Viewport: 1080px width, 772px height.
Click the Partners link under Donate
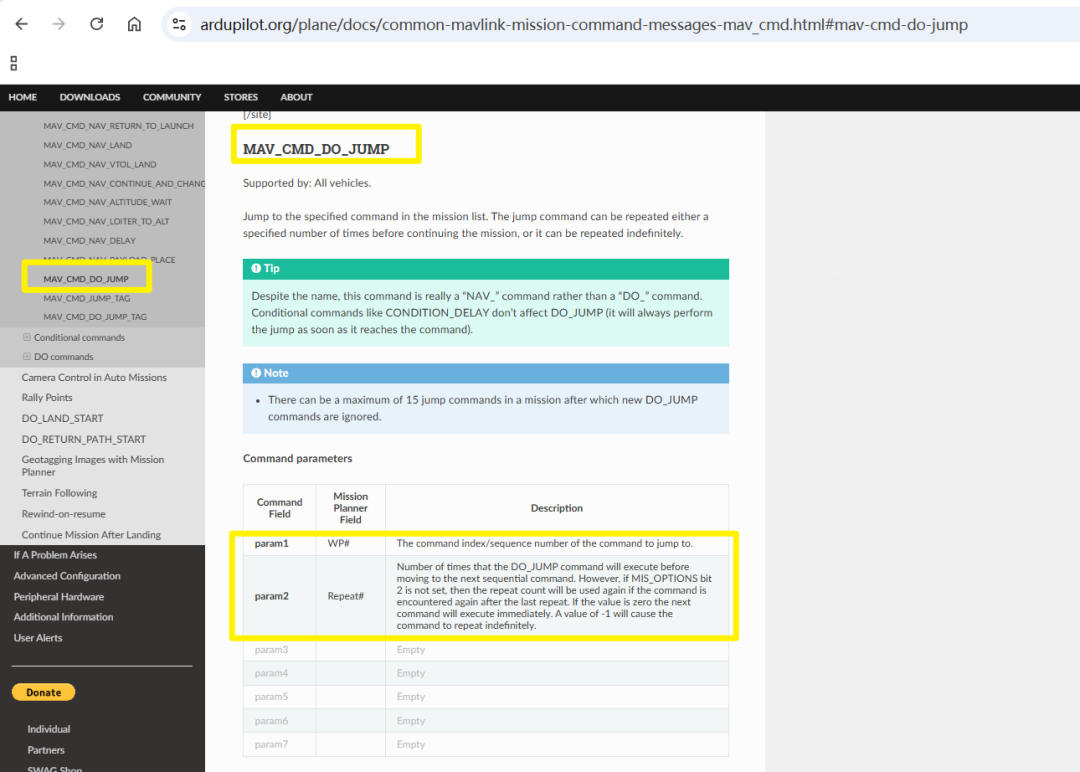45,750
